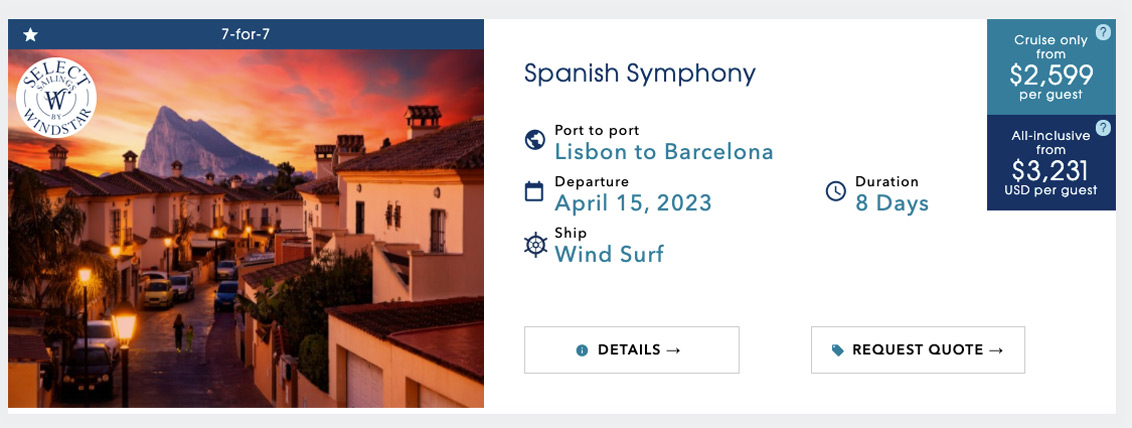Click the info icon in the Details button
This screenshot has width=1132, height=428.
(582, 350)
